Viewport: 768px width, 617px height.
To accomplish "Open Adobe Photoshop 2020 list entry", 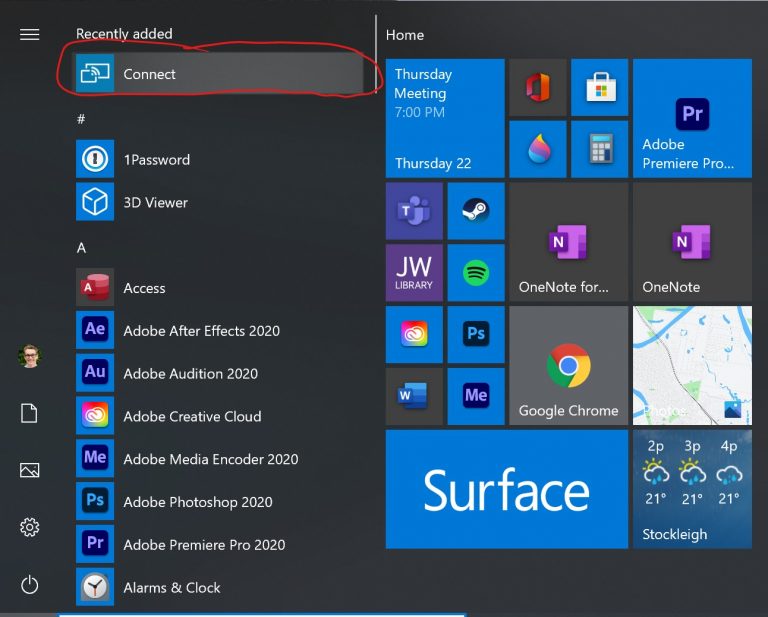I will pos(219,501).
